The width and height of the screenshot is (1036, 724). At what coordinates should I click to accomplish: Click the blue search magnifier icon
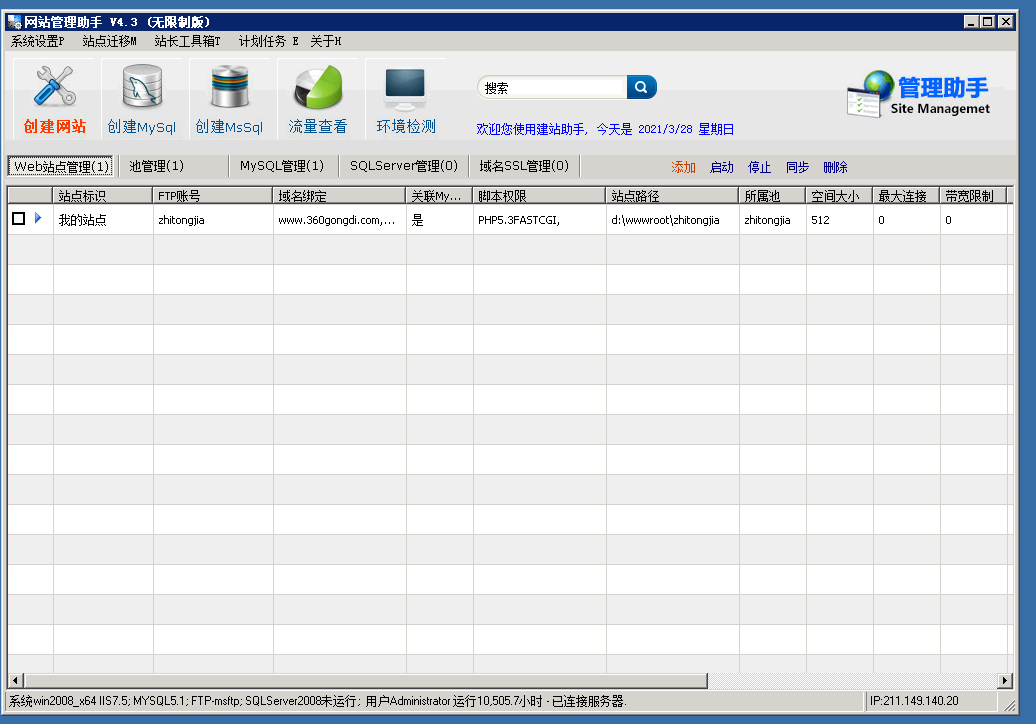[641, 87]
